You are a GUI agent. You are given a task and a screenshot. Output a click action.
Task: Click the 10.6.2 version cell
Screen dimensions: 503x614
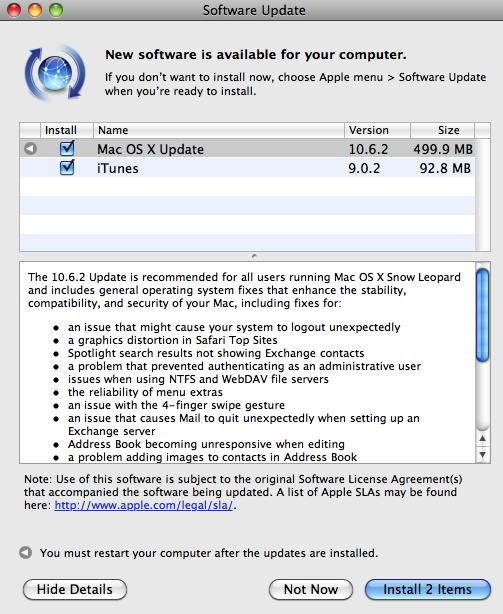[x=368, y=149]
